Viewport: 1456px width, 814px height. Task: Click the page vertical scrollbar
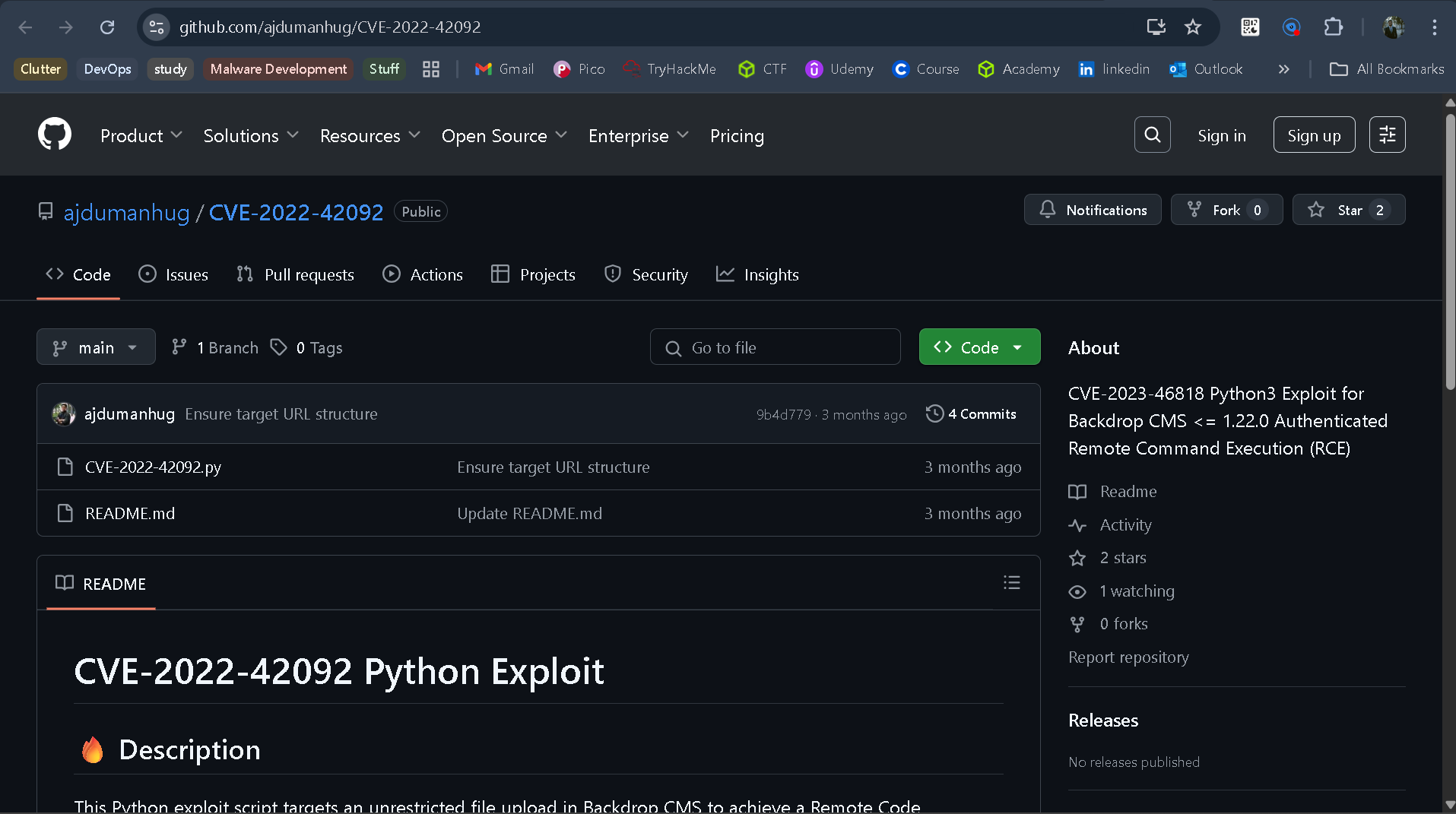(1449, 253)
